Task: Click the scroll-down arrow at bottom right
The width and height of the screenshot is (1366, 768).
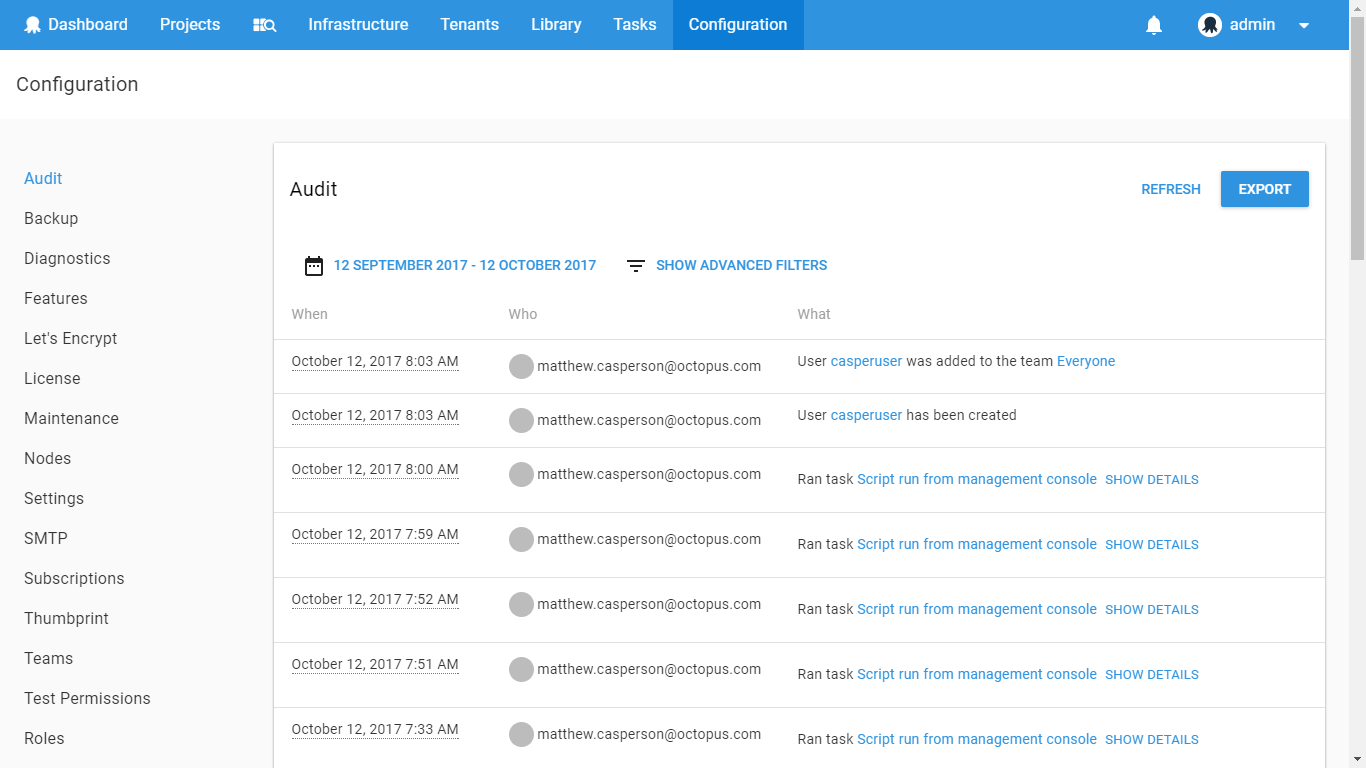Action: pos(1357,757)
